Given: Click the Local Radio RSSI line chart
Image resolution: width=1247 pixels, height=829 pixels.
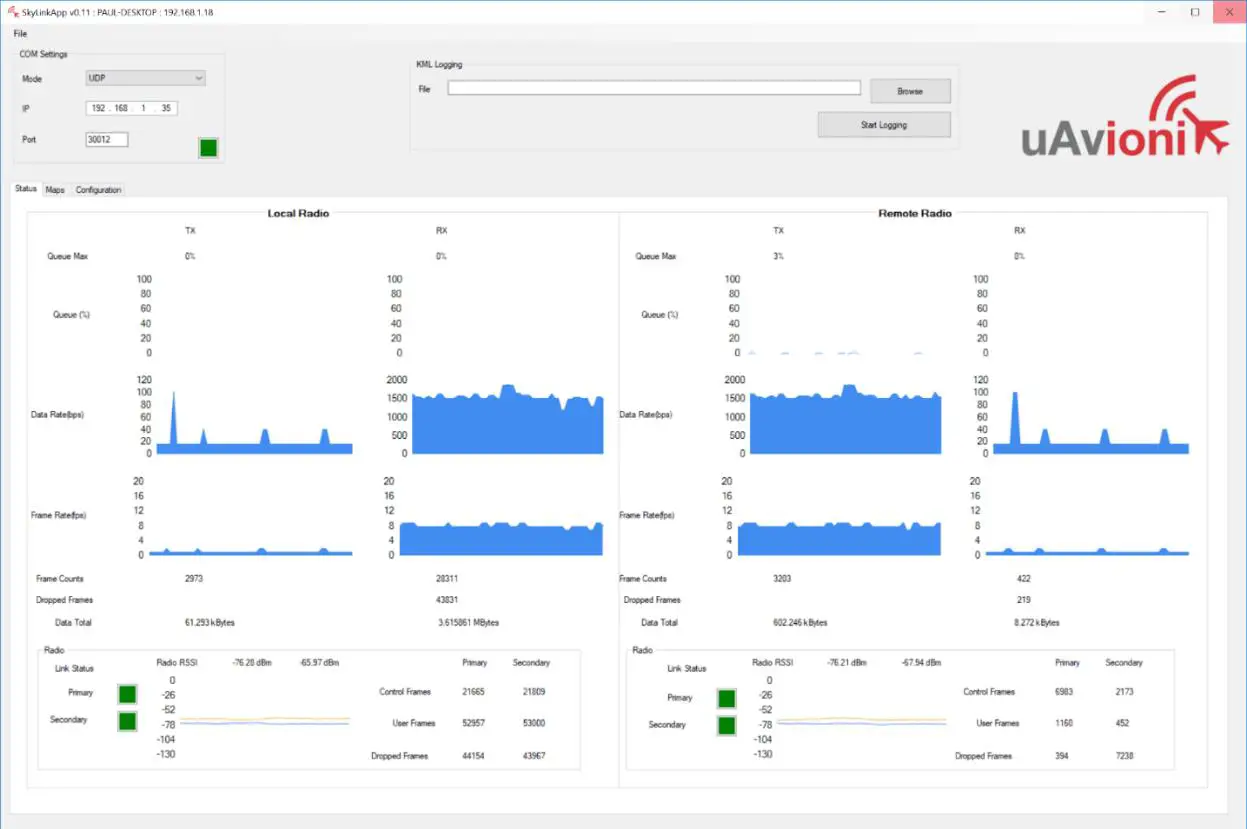Looking at the screenshot, I should 264,720.
